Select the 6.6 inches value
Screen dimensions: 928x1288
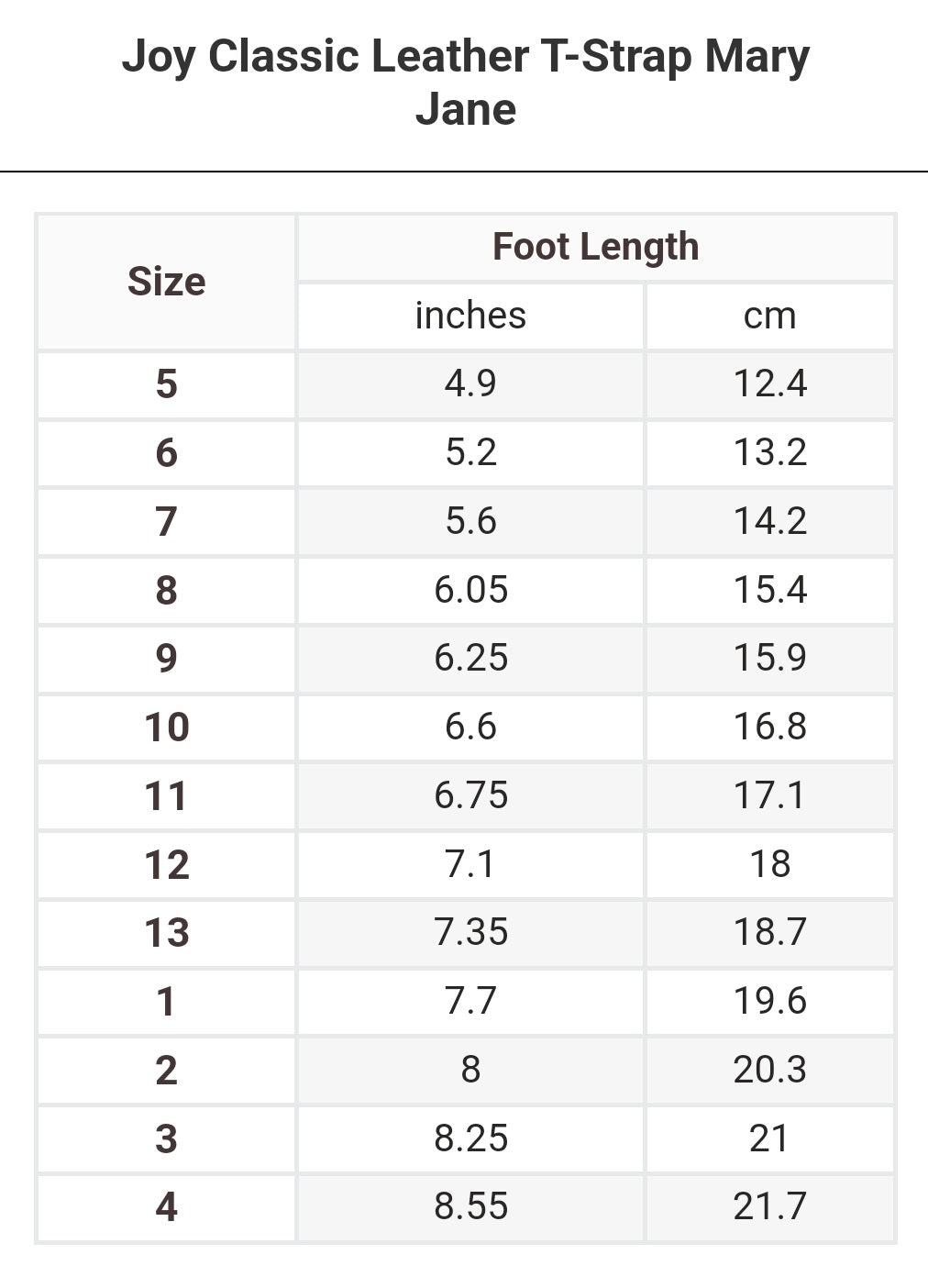click(470, 727)
